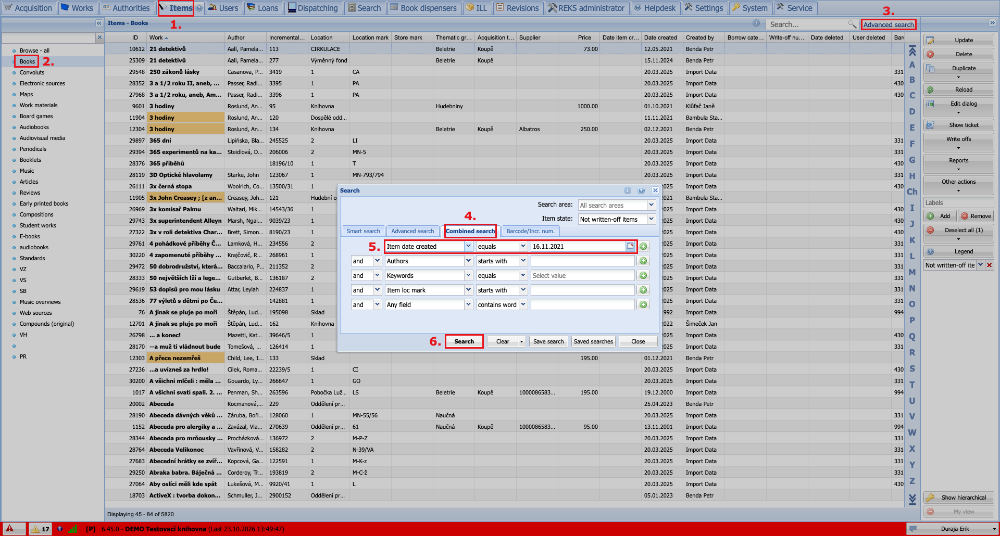The height and width of the screenshot is (536, 1000).
Task: Click the small globe icon beside the Items tab
Action: (200, 8)
